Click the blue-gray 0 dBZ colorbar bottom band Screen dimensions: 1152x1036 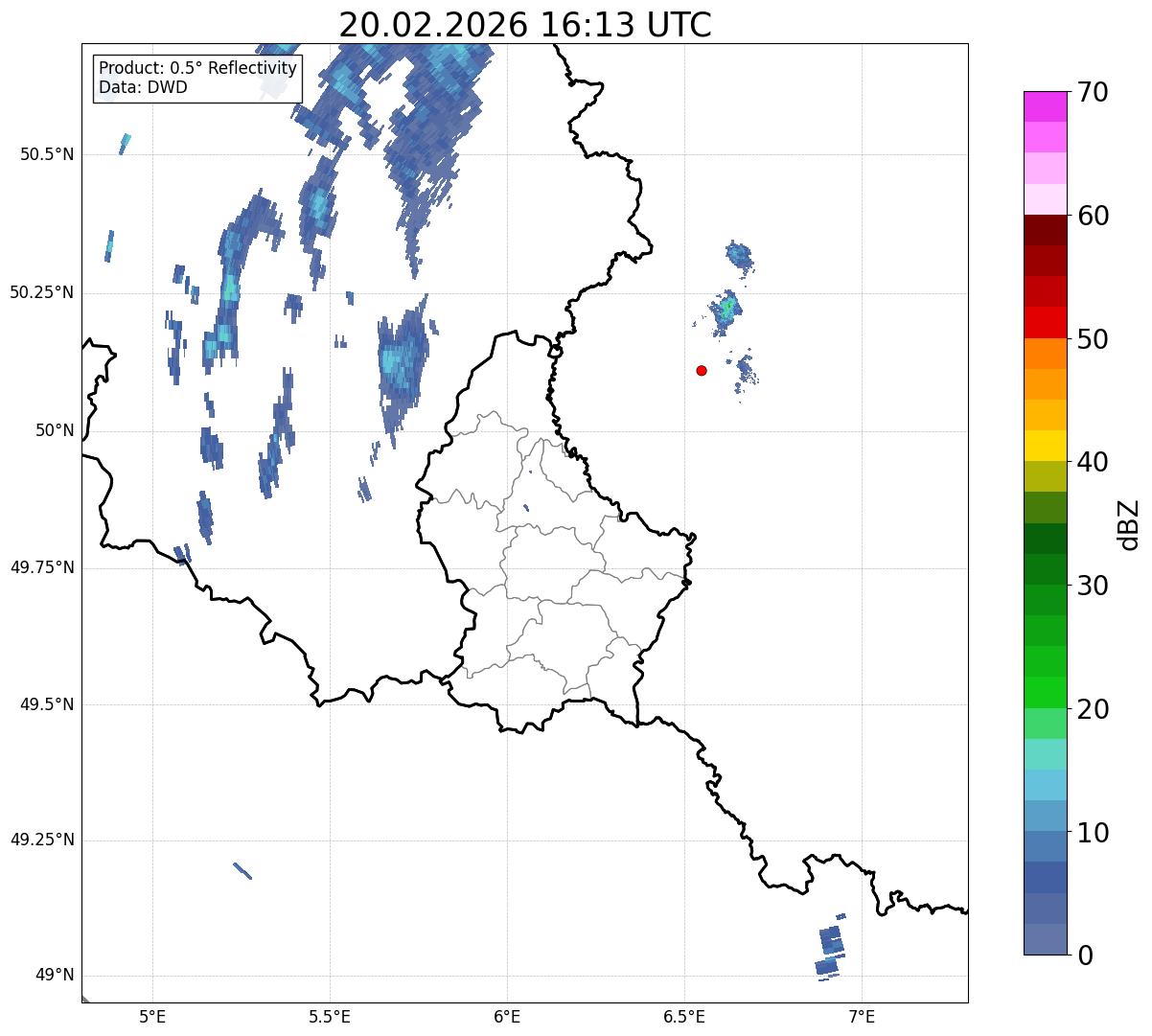[1045, 939]
